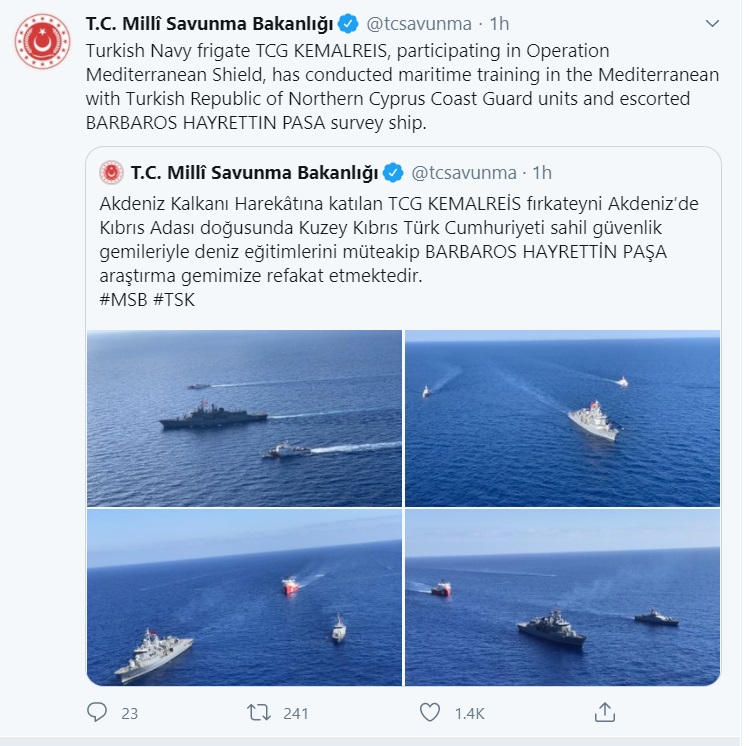Click the retweet arrows icon
749x746 pixels.
click(259, 713)
